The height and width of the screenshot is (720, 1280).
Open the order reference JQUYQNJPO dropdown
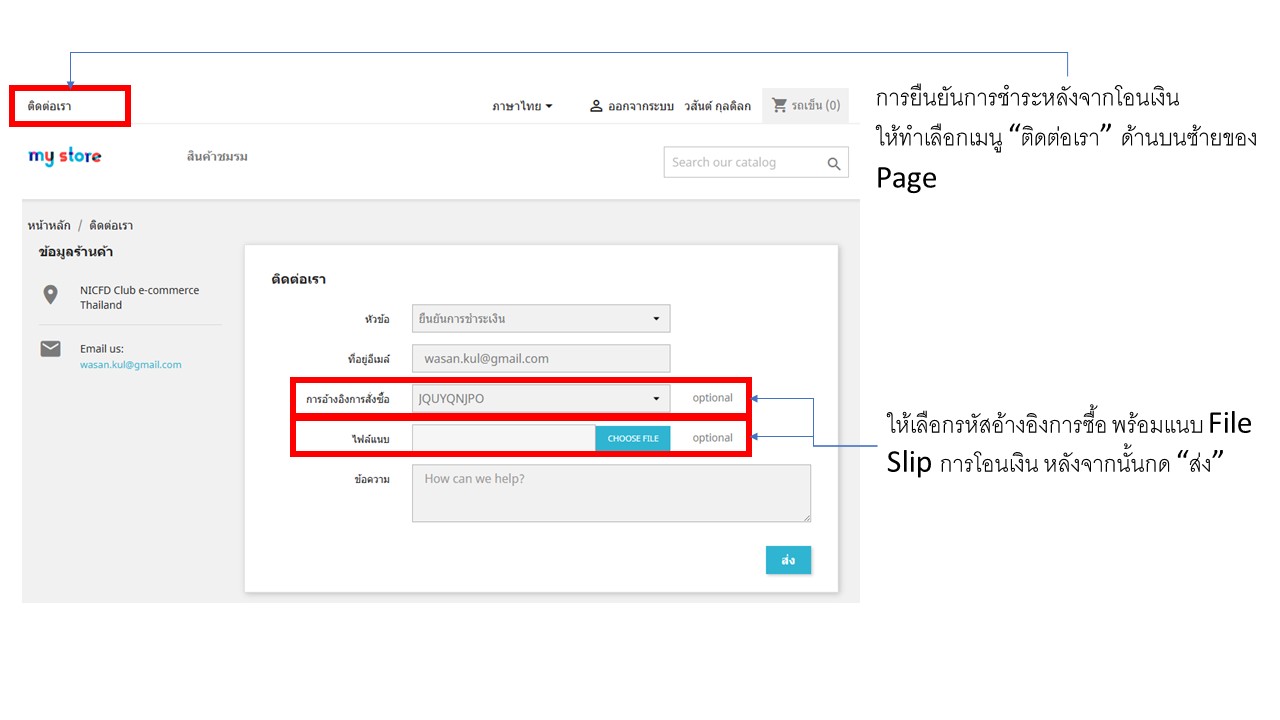click(x=540, y=399)
